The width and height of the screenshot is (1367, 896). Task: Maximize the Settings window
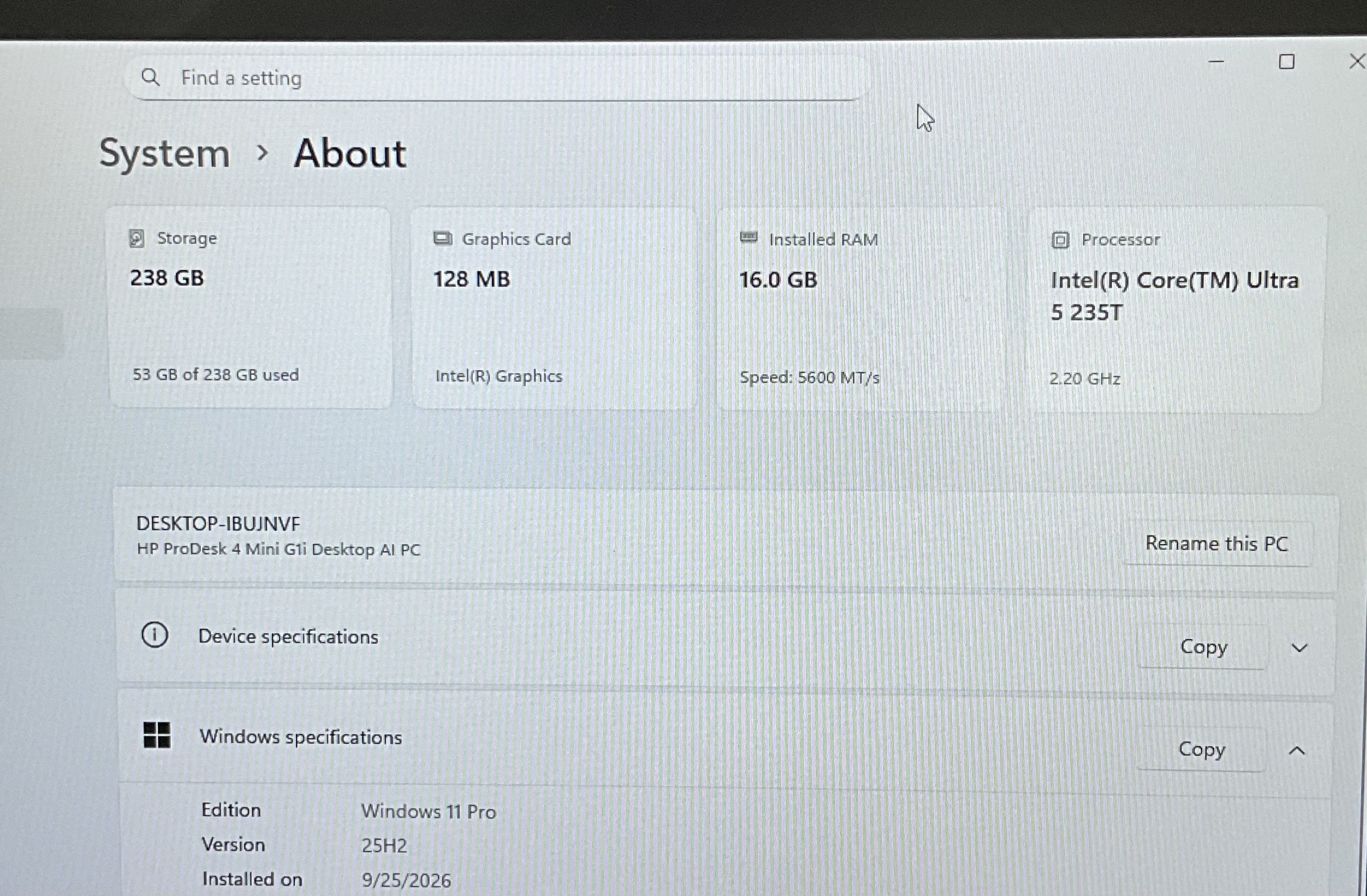click(1286, 61)
